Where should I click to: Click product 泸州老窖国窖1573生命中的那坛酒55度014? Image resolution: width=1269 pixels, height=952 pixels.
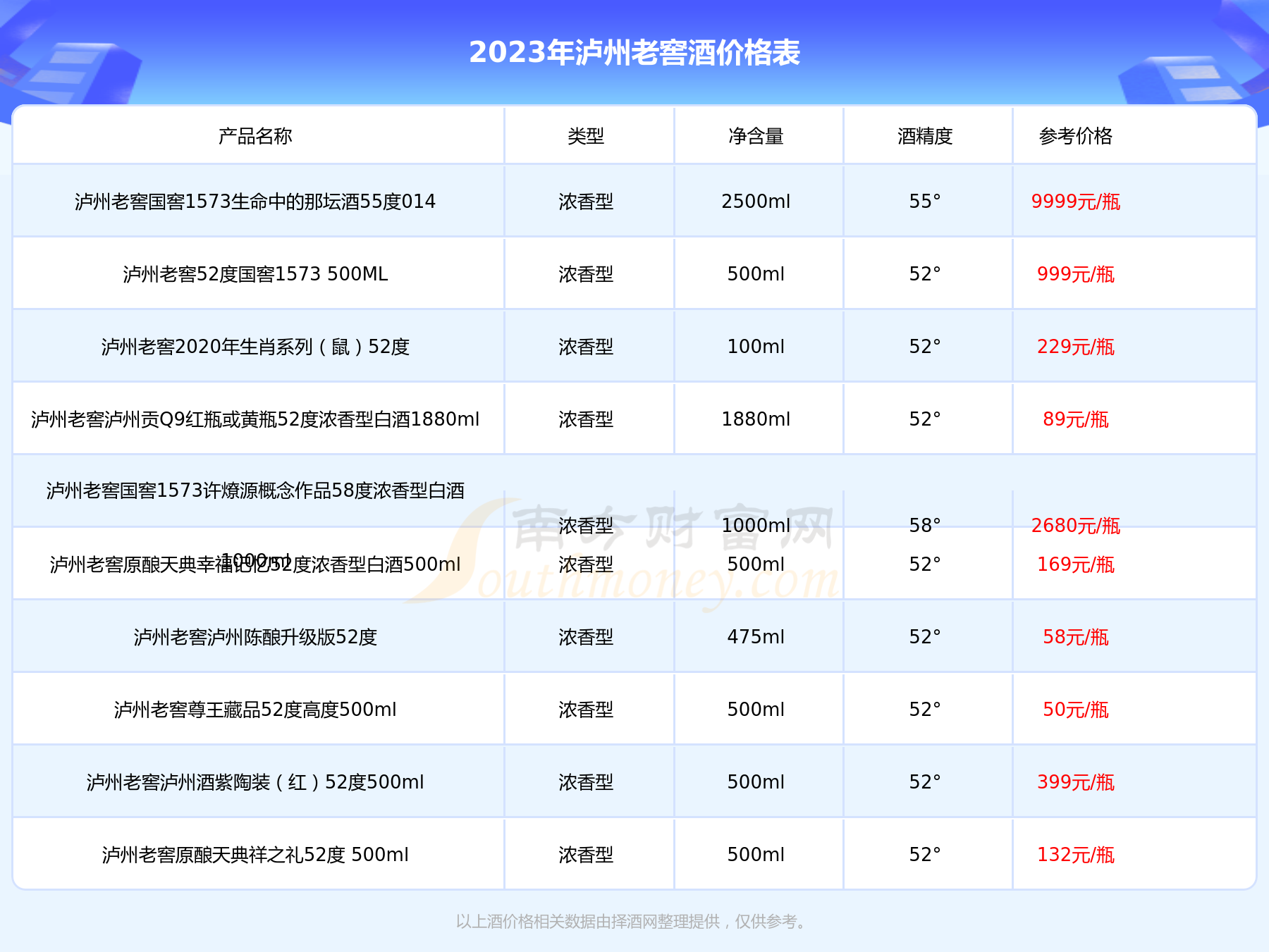tap(255, 202)
